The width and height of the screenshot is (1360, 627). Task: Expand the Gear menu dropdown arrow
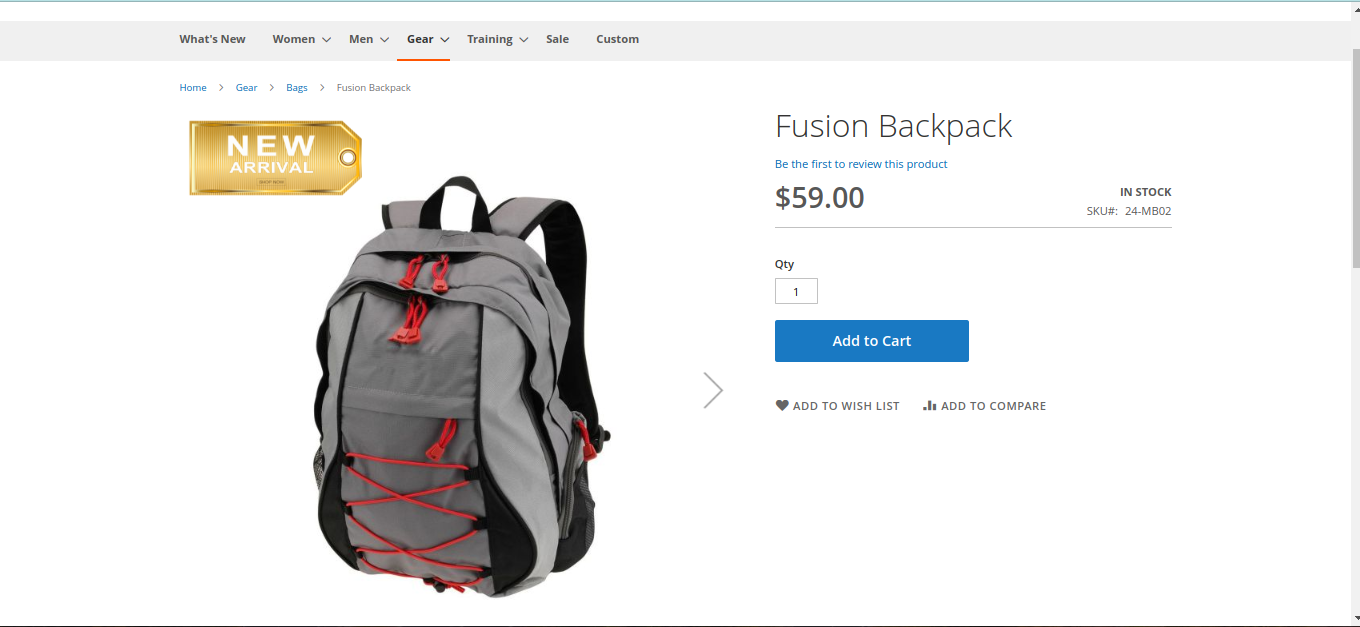click(444, 40)
